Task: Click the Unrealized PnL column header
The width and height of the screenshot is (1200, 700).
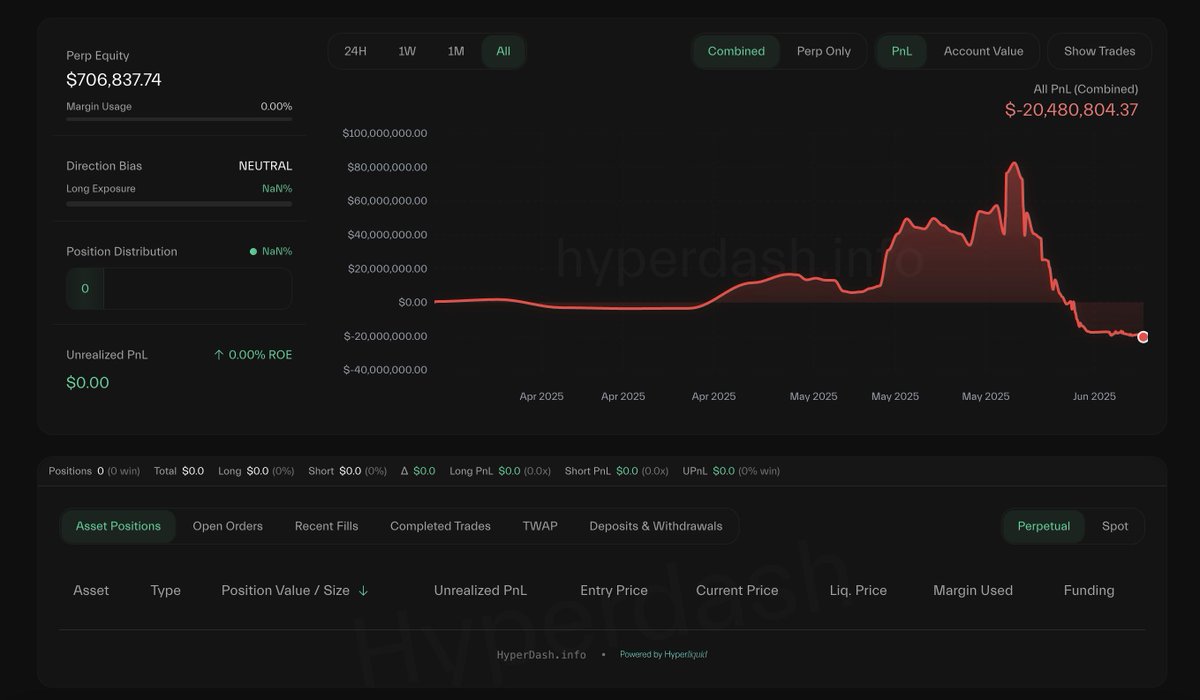Action: (x=480, y=591)
